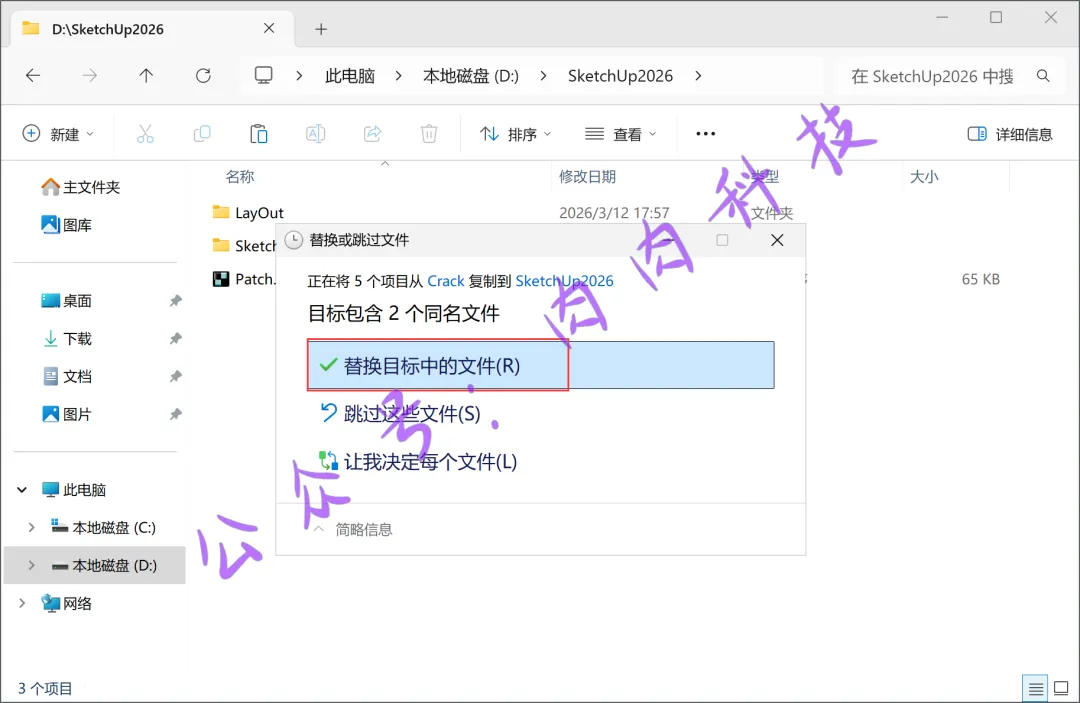Screen dimensions: 1080x703
Task: Select the folder row partly hidden as Sketch
Action: (245, 246)
